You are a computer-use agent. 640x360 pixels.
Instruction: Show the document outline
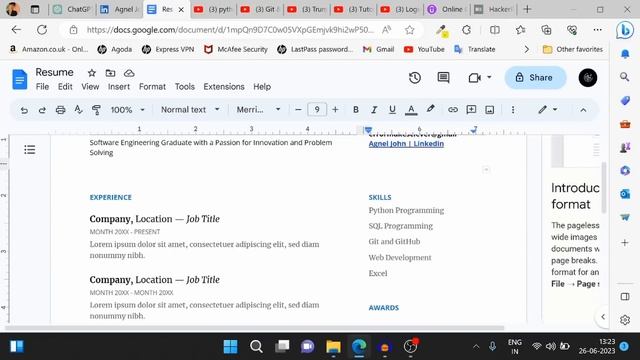pyautogui.click(x=29, y=150)
